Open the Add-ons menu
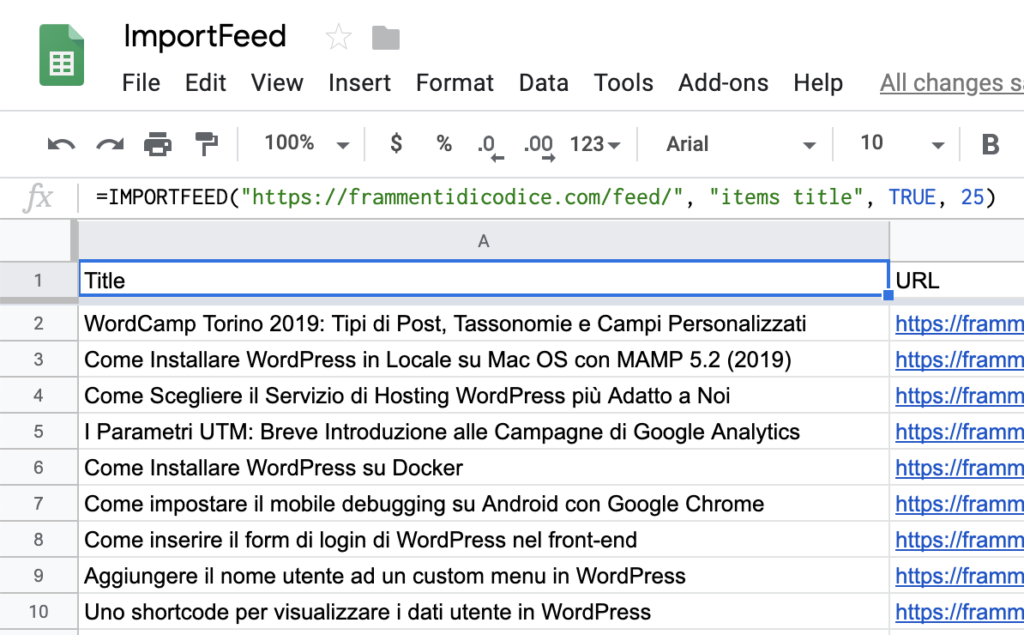The height and width of the screenshot is (635, 1024). point(723,83)
